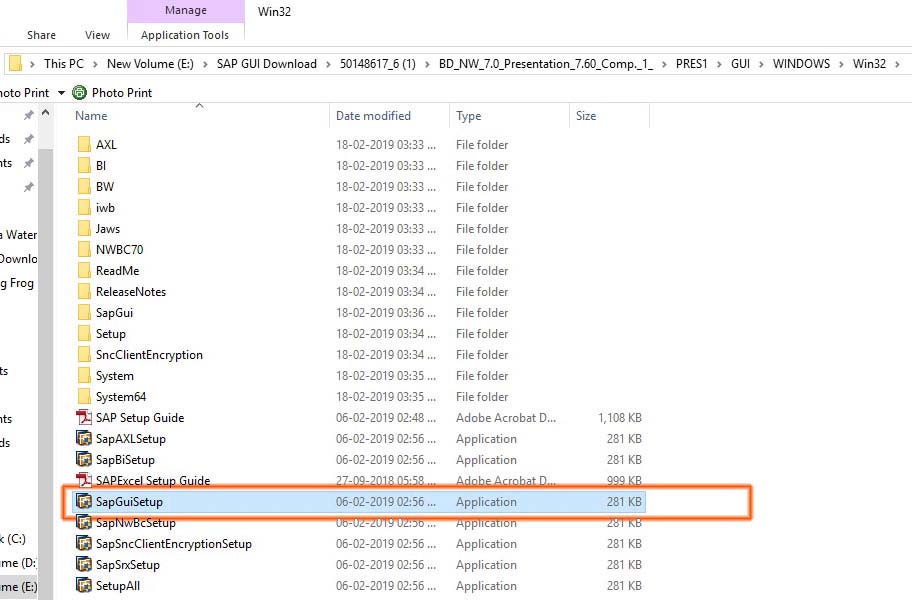Expand the chevron after GUI breadcrumb
The image size is (912, 600).
point(761,64)
